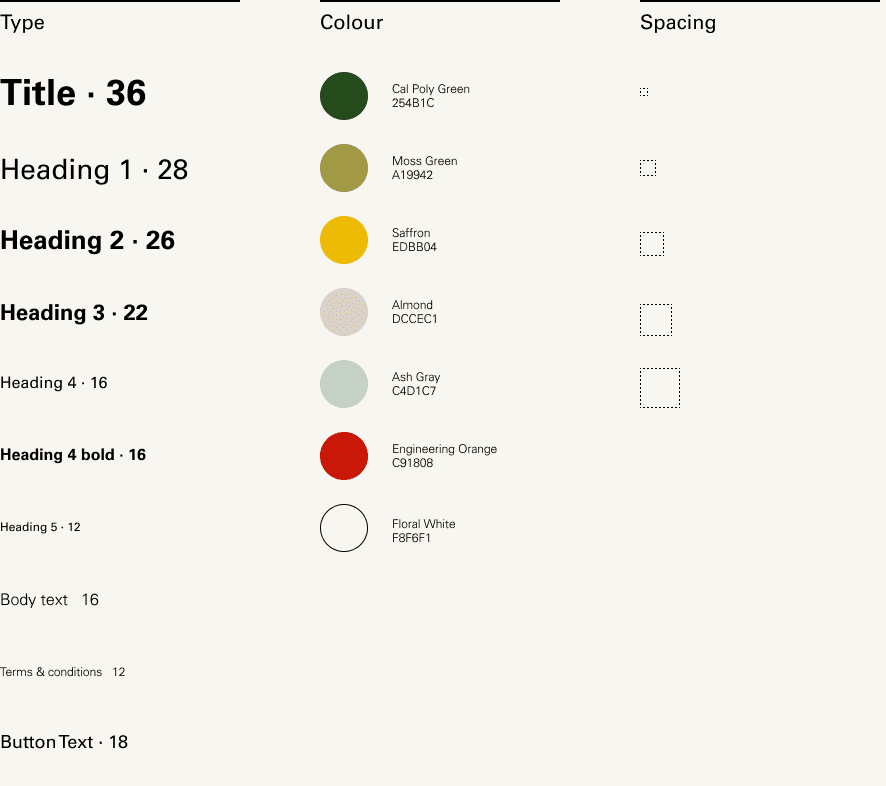This screenshot has height=786, width=886.
Task: Select the Heading 2 · 26 sample
Action: [x=88, y=241]
